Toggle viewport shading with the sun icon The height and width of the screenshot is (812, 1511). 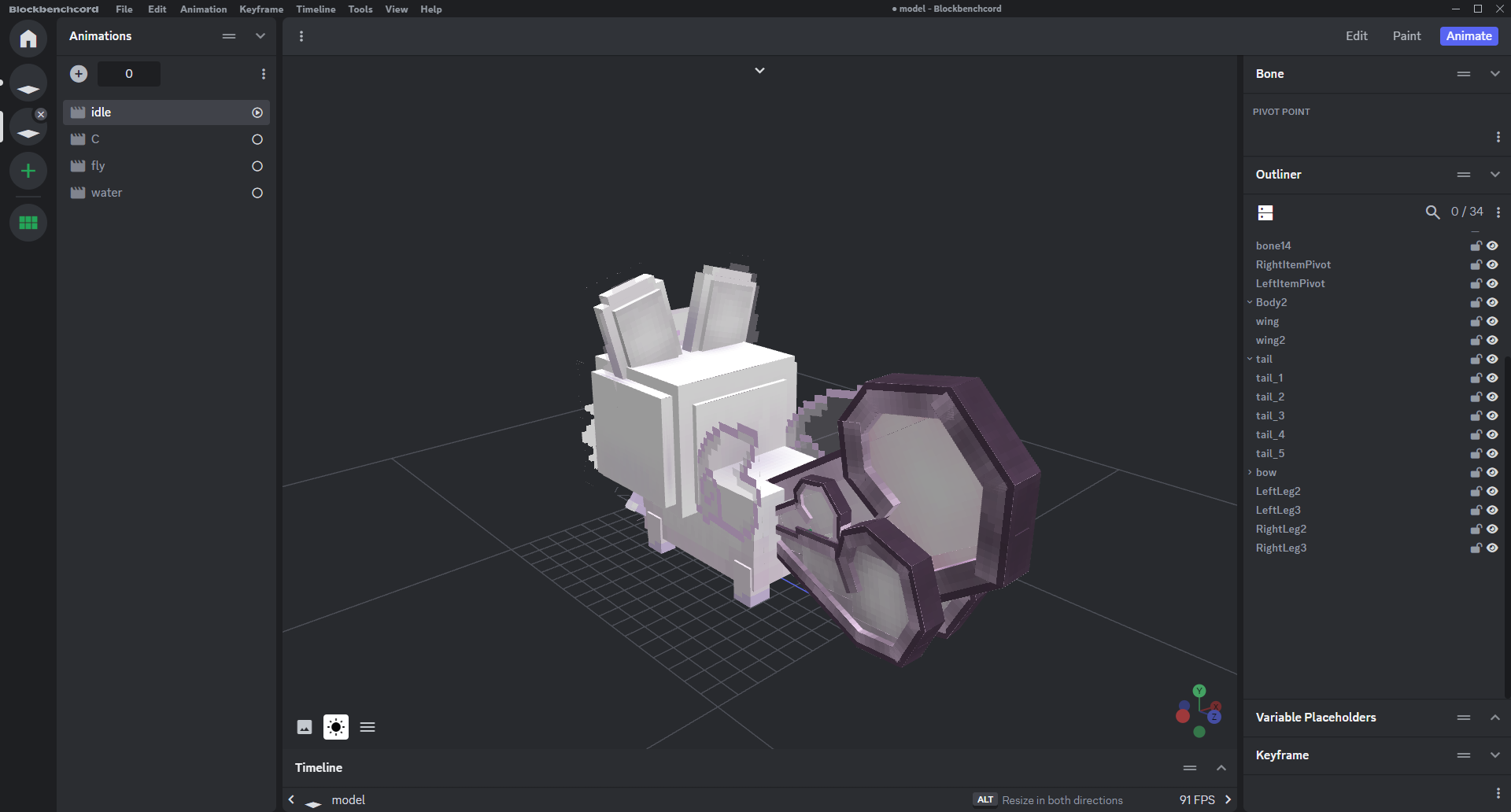coord(336,727)
